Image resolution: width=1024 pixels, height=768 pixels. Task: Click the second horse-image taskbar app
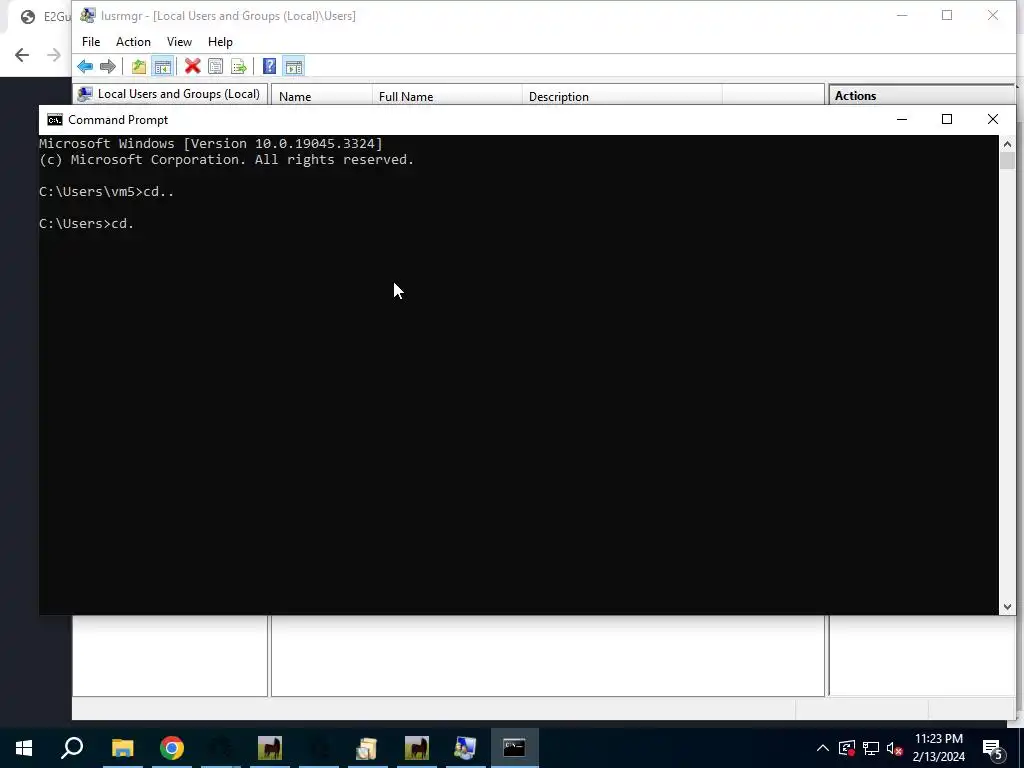pyautogui.click(x=416, y=748)
